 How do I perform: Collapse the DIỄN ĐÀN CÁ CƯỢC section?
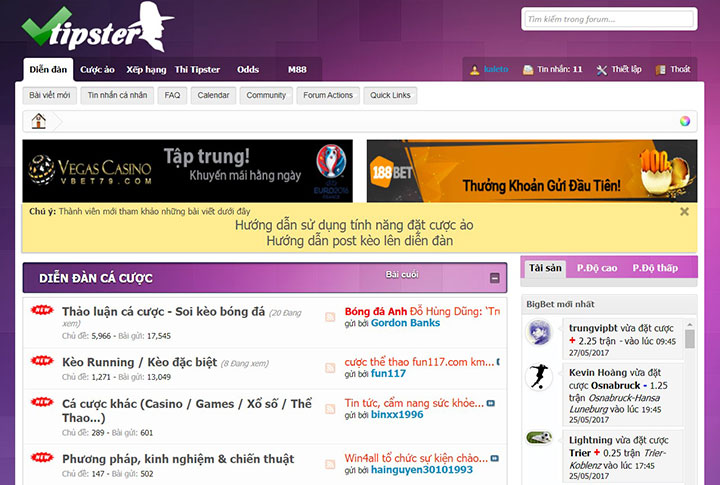click(495, 278)
